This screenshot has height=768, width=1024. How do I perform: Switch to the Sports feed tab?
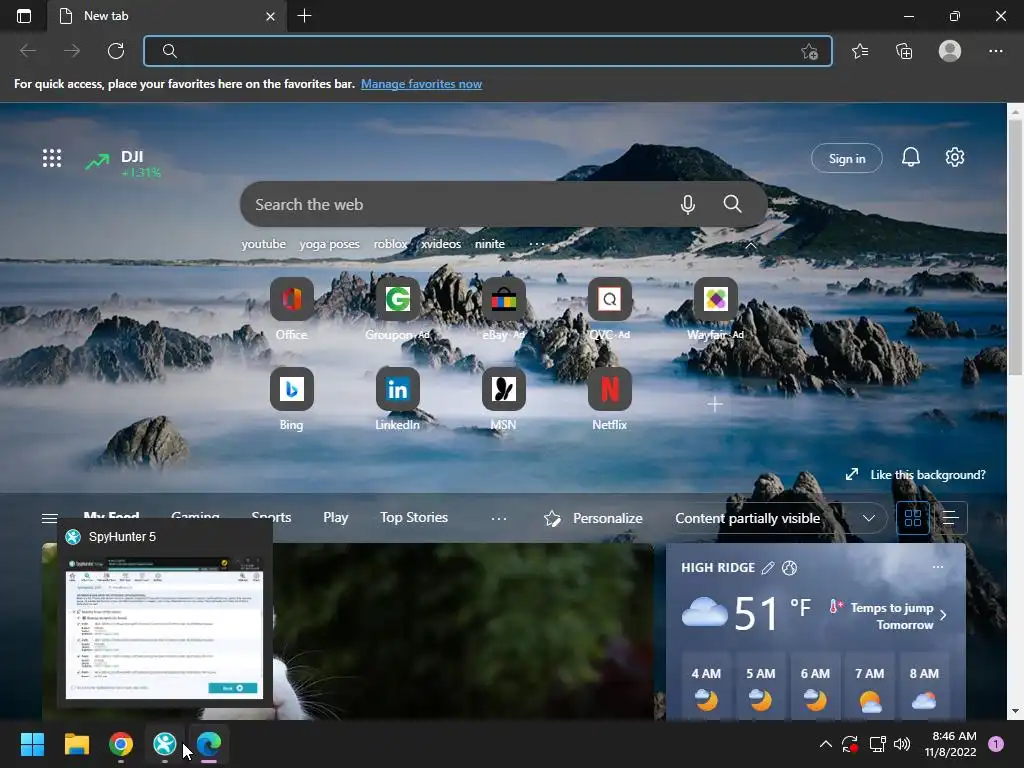point(271,517)
